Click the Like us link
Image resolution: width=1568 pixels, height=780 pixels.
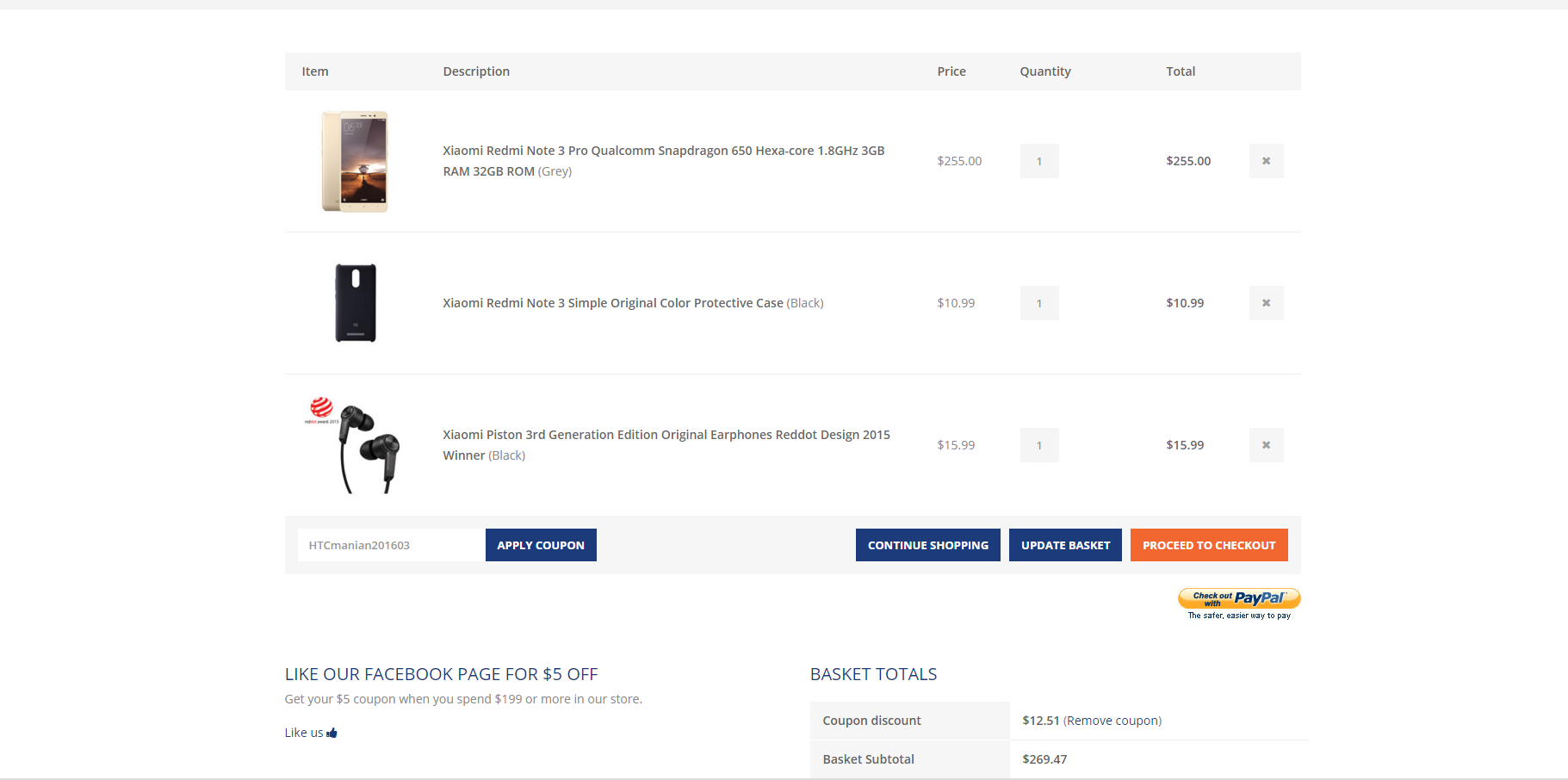click(x=311, y=733)
